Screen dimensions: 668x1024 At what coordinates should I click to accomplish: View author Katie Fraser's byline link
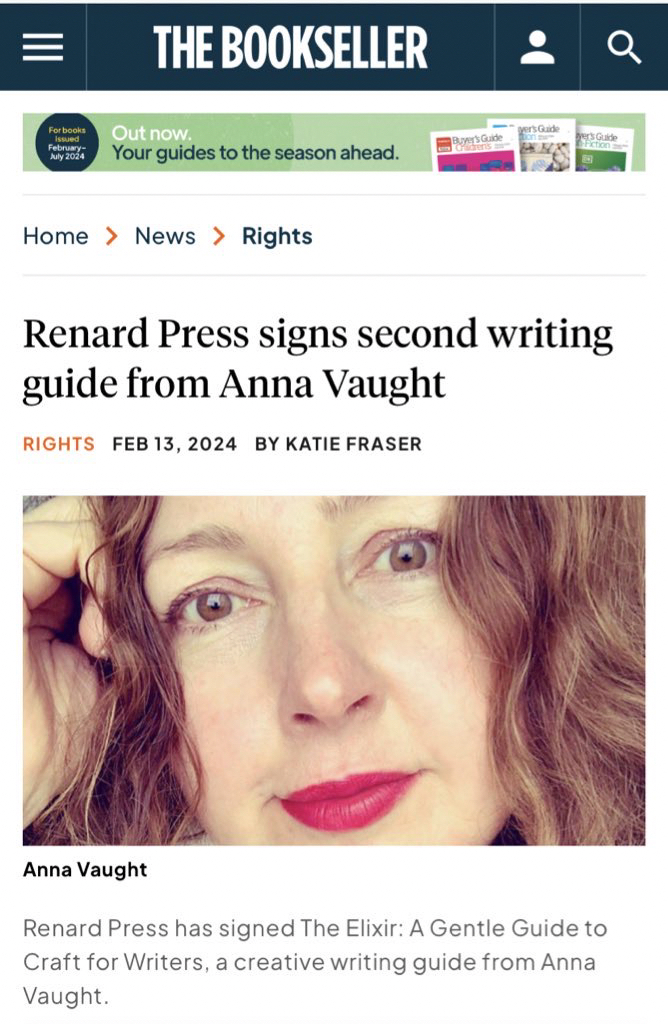[338, 444]
